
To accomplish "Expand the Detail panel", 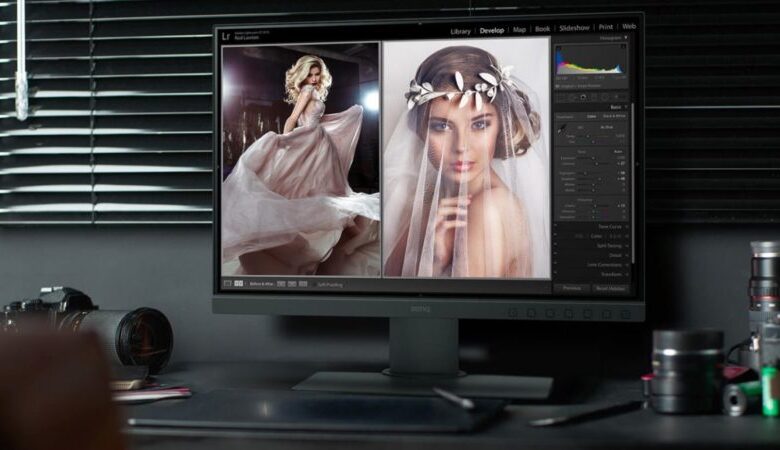I will [625, 255].
